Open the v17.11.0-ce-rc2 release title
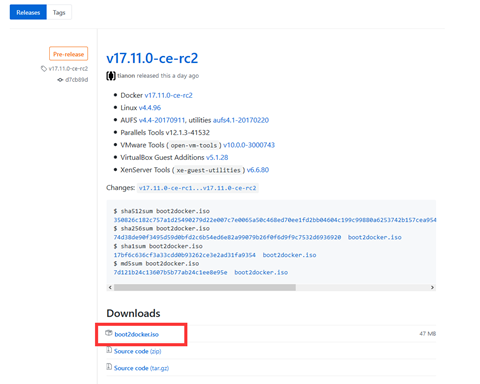Viewport: 480px width, 384px height. point(152,58)
